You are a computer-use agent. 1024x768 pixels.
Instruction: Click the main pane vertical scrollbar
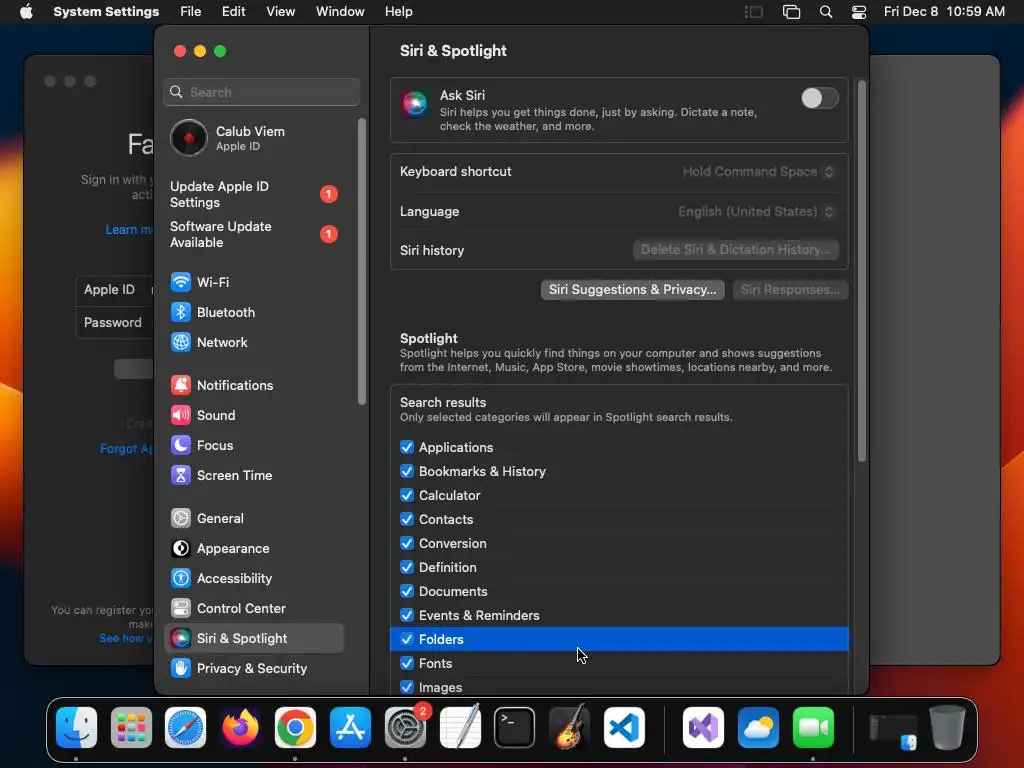pyautogui.click(x=861, y=271)
